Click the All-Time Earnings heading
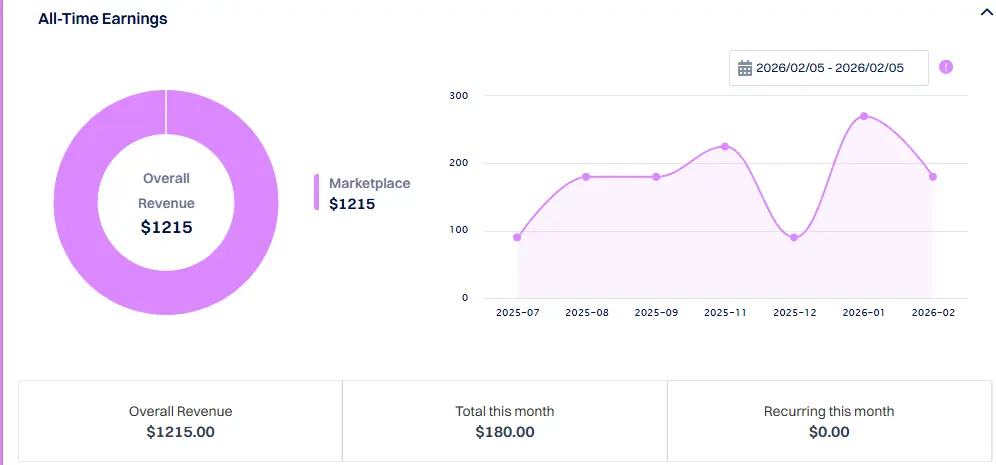Image resolution: width=996 pixels, height=465 pixels. [103, 19]
